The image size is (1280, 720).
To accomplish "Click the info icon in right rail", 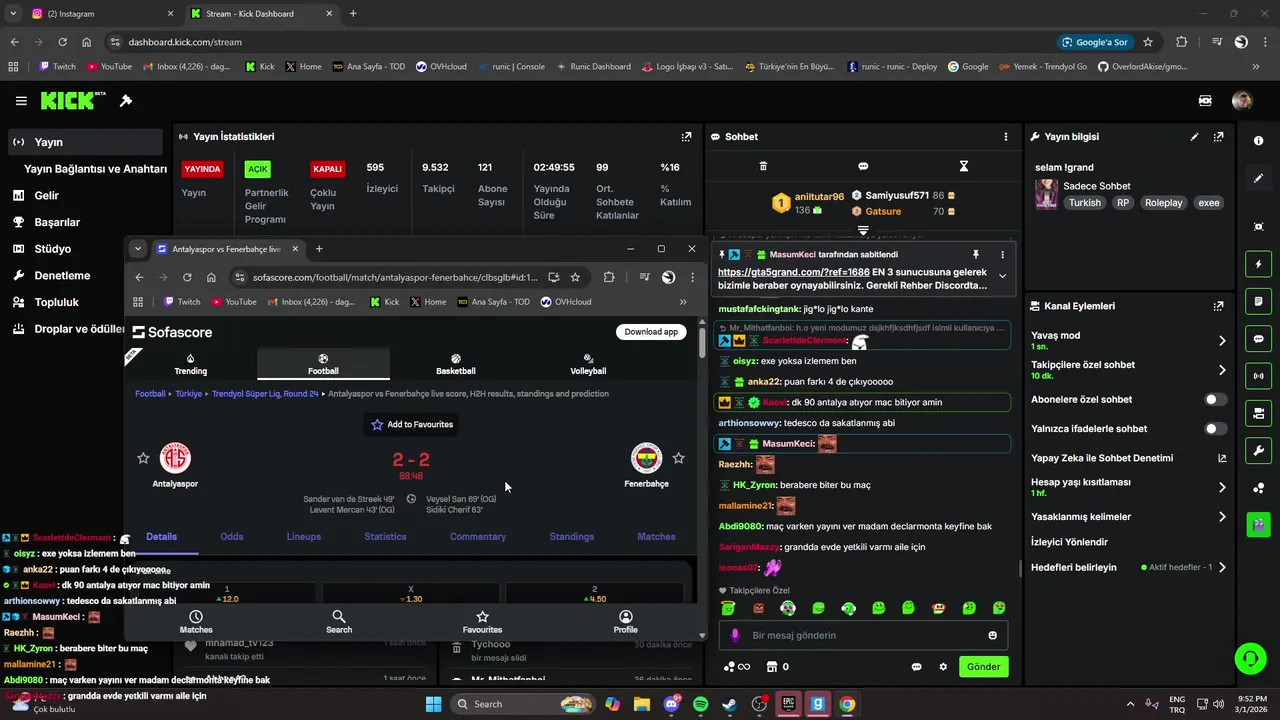I will (1258, 141).
